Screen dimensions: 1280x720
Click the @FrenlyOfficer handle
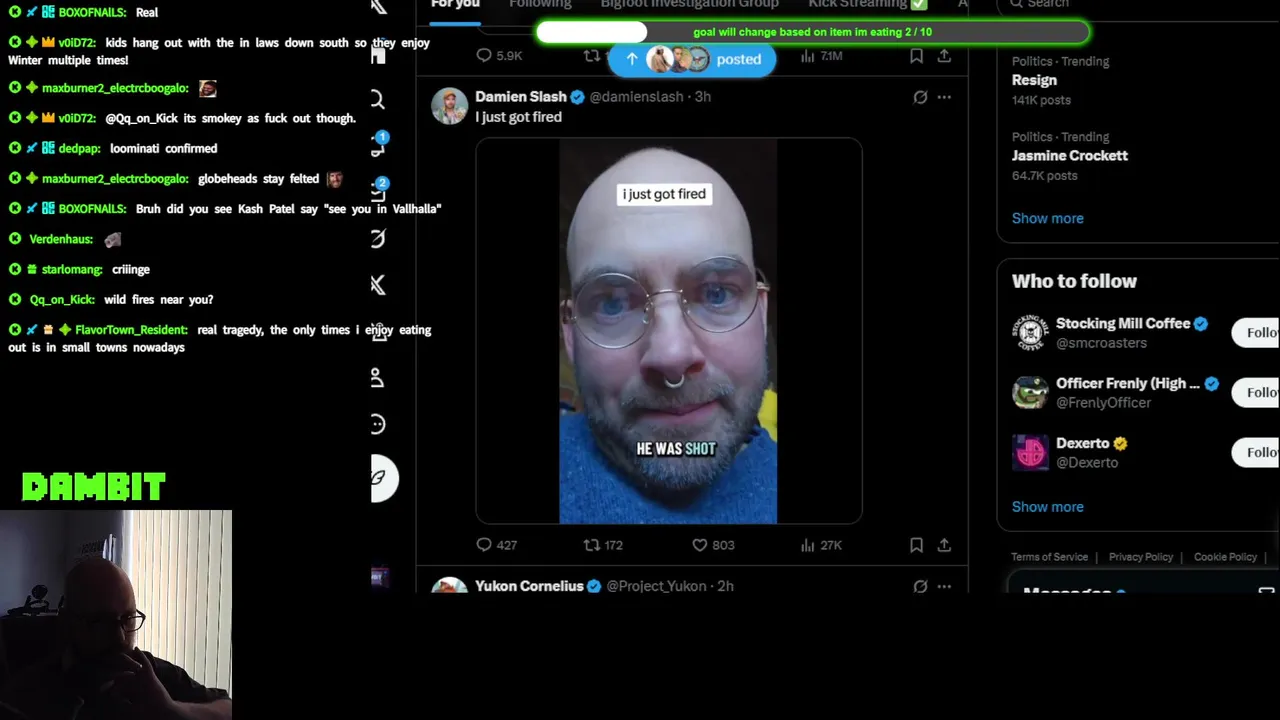point(1103,403)
